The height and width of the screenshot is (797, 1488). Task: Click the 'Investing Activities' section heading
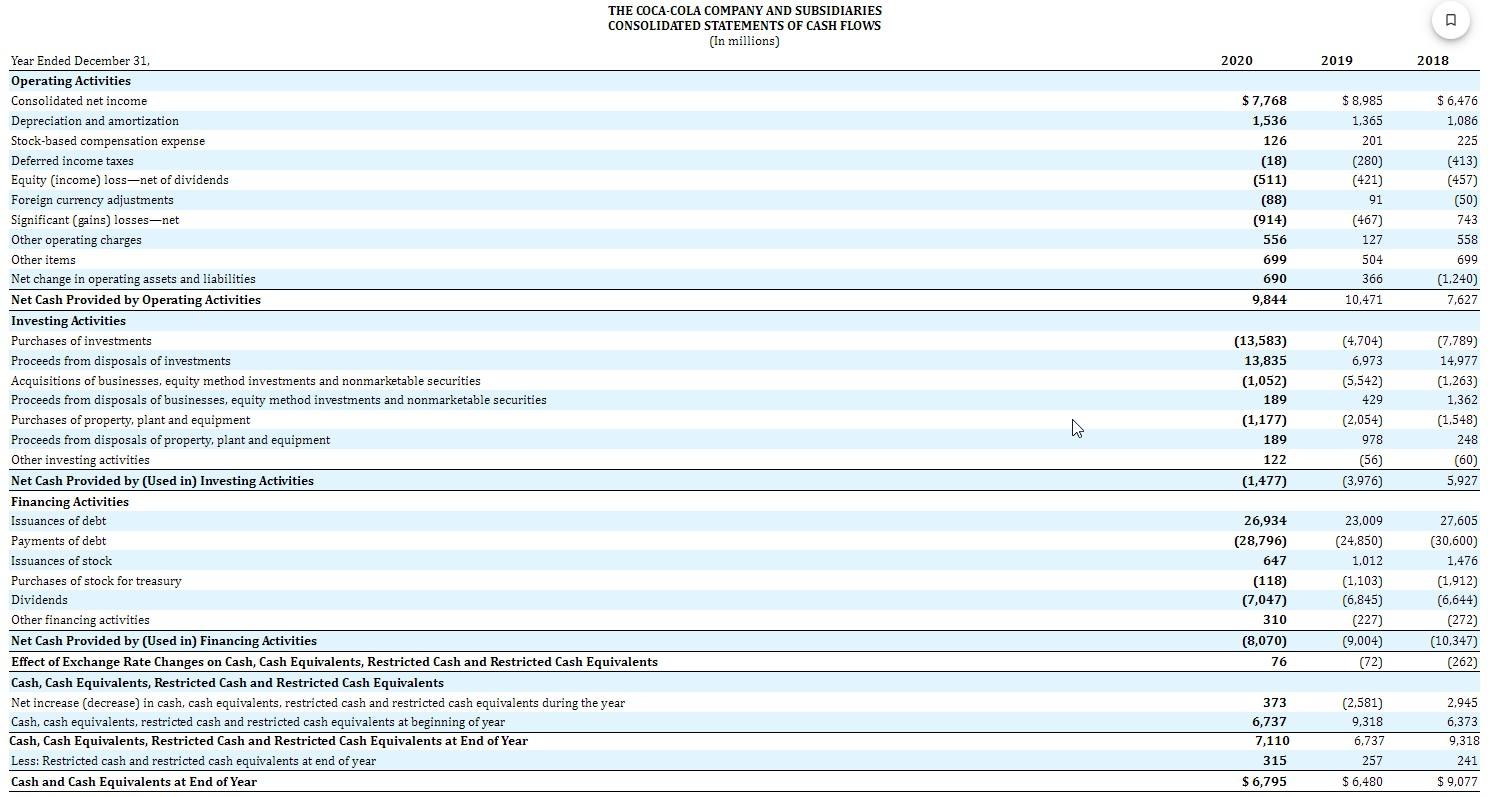[x=68, y=321]
